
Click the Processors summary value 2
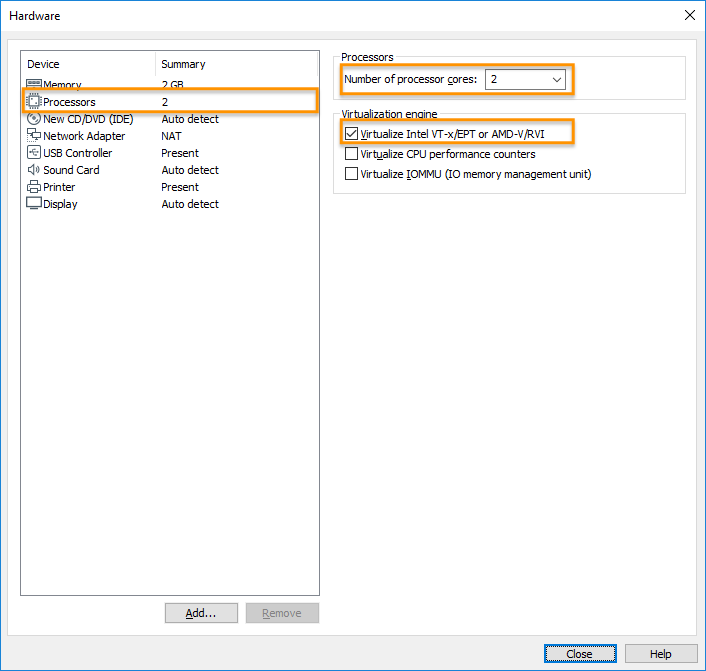[x=165, y=102]
